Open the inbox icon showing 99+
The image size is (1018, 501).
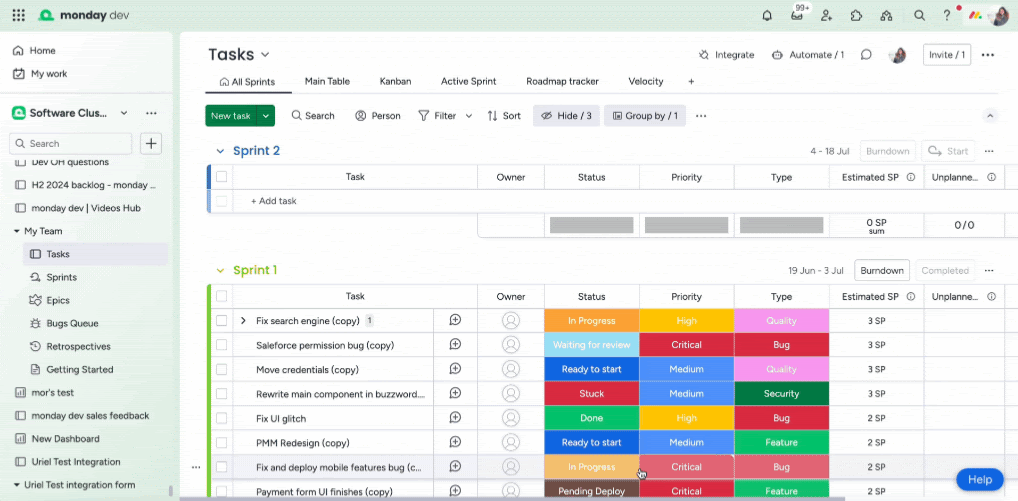(797, 16)
